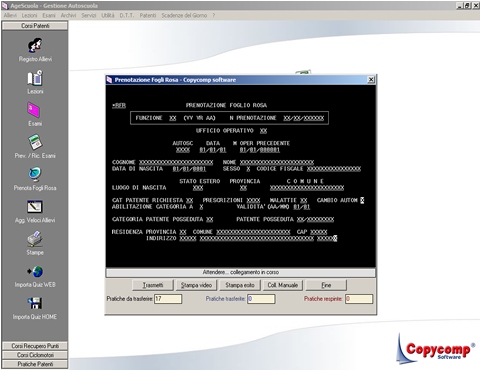Click the Coll. Manuale button

point(283,285)
